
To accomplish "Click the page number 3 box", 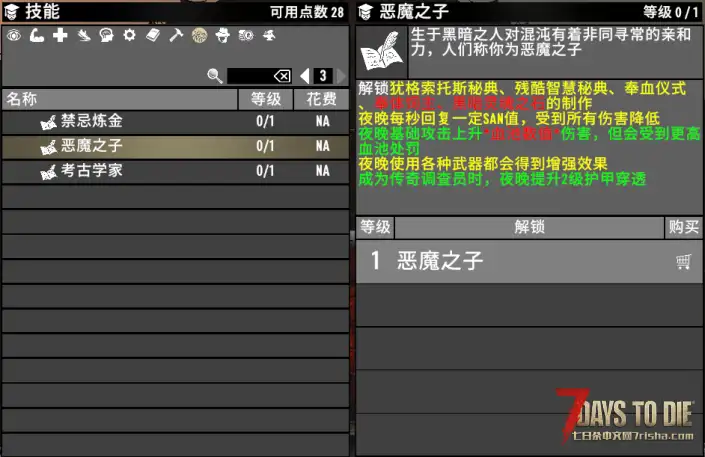I will coord(323,76).
